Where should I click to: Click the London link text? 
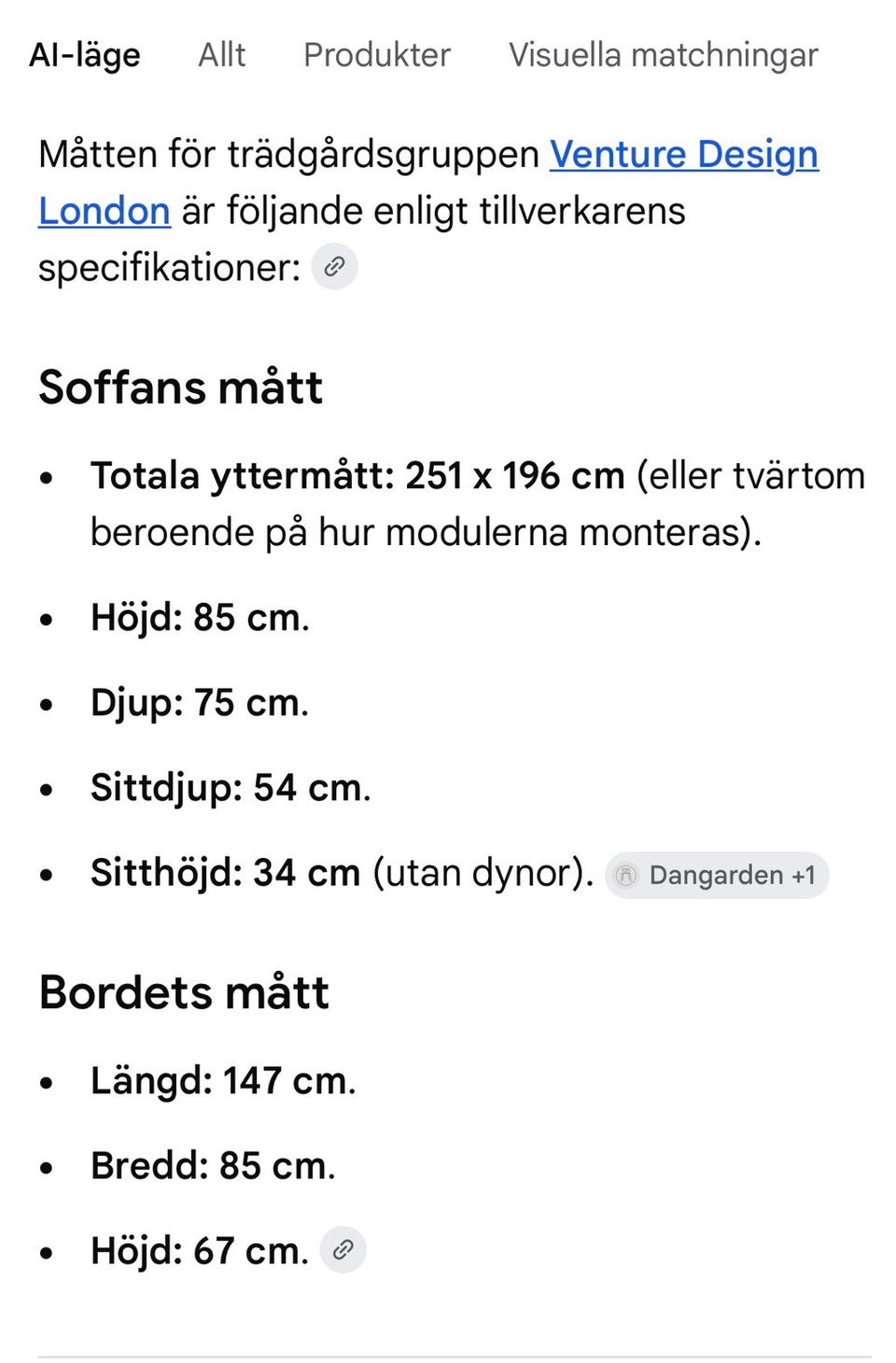coord(105,211)
